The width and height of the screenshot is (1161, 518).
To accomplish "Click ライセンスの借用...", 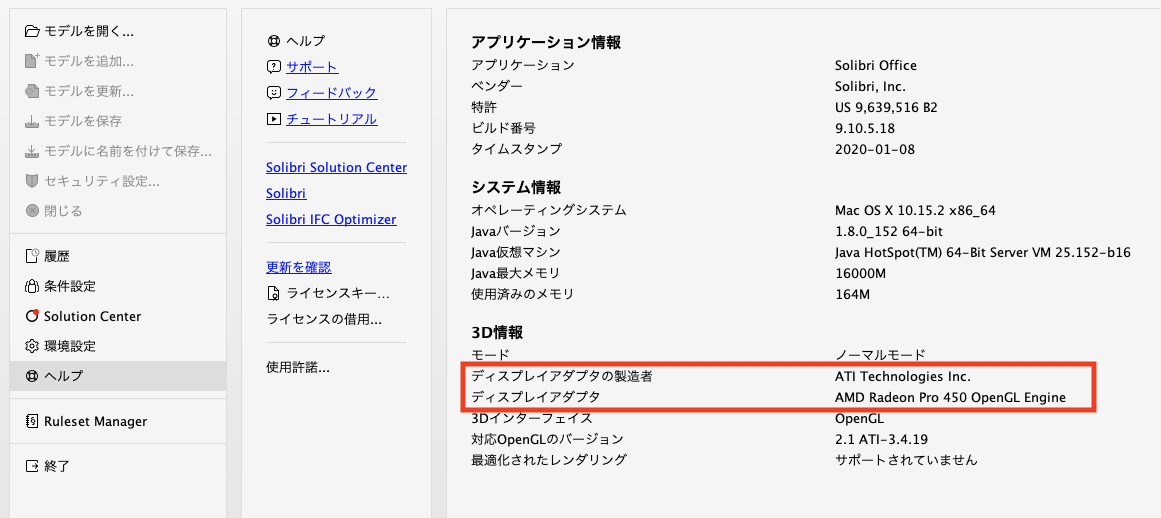I will pos(324,320).
